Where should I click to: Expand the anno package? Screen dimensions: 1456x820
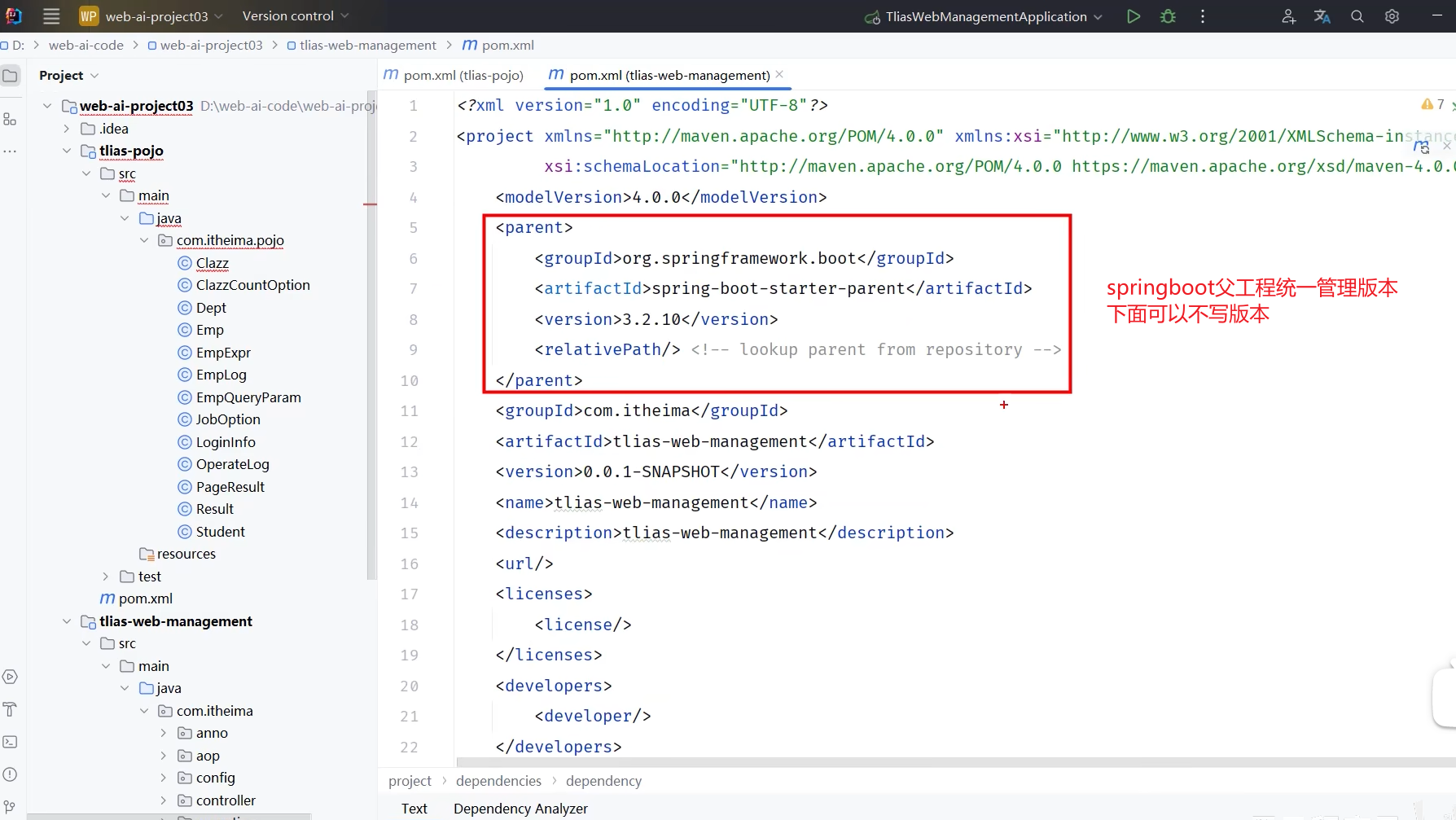(x=164, y=733)
